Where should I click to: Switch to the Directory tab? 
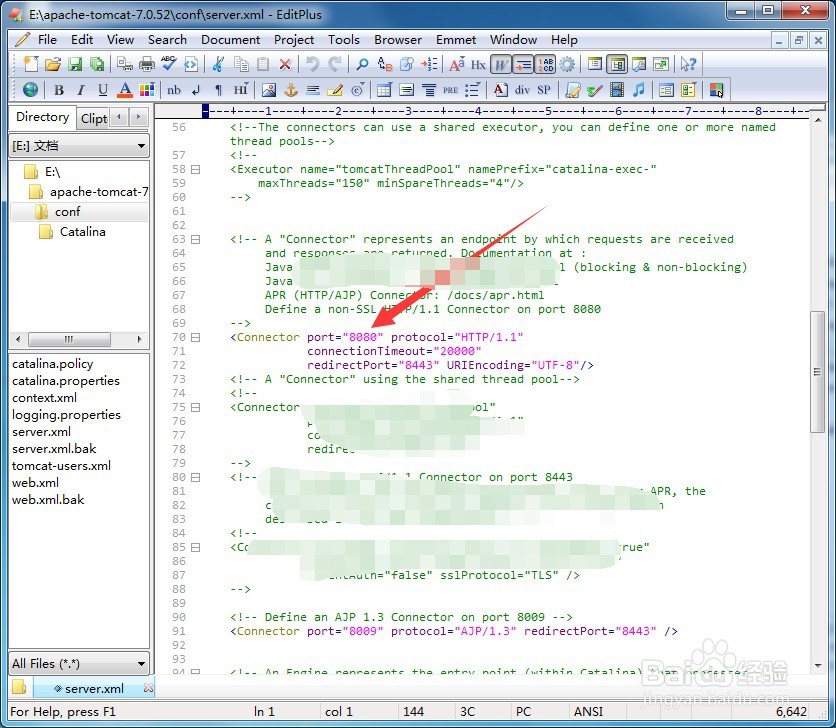(x=43, y=117)
